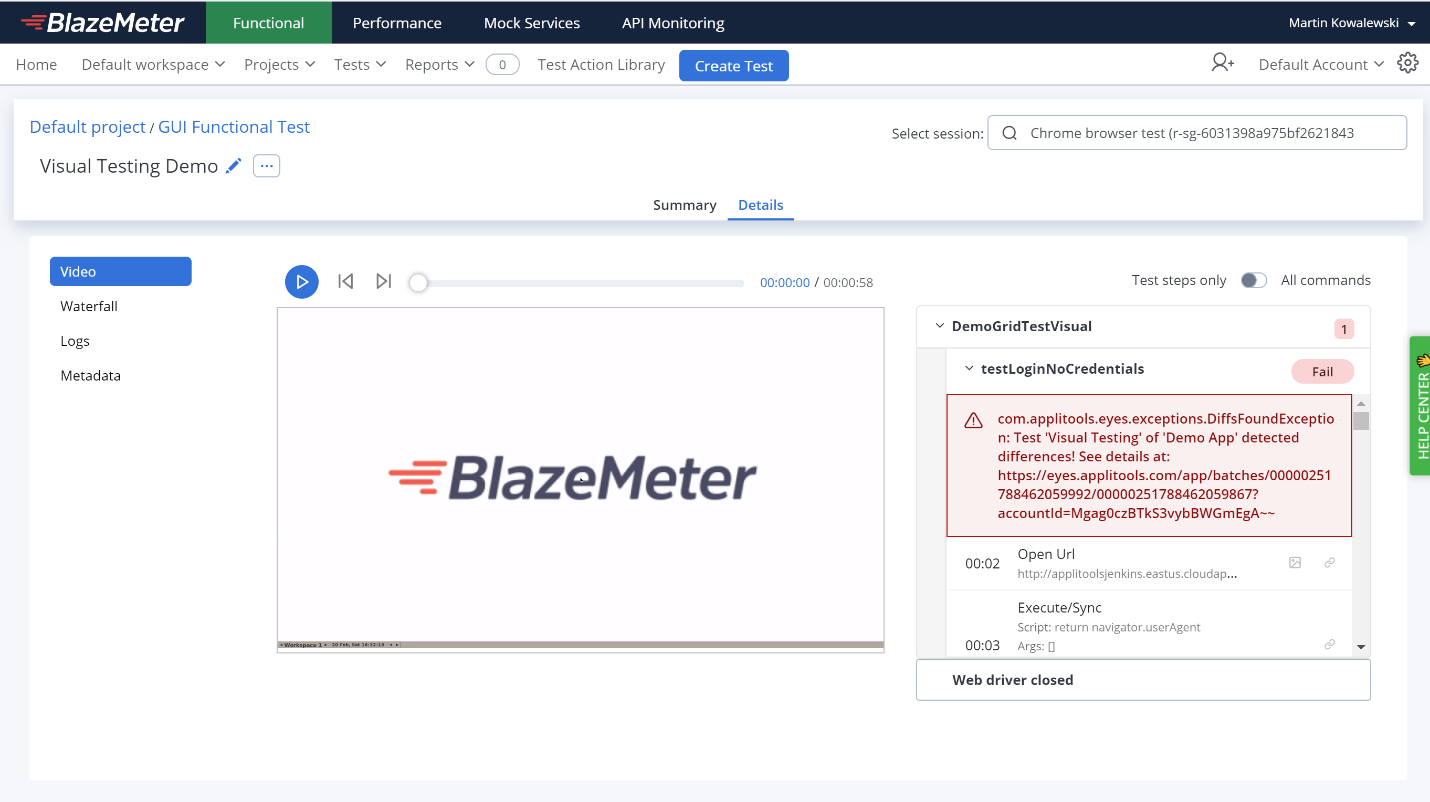Collapse the DemoGridTestVisual group
The height and width of the screenshot is (802, 1430).
(x=940, y=326)
